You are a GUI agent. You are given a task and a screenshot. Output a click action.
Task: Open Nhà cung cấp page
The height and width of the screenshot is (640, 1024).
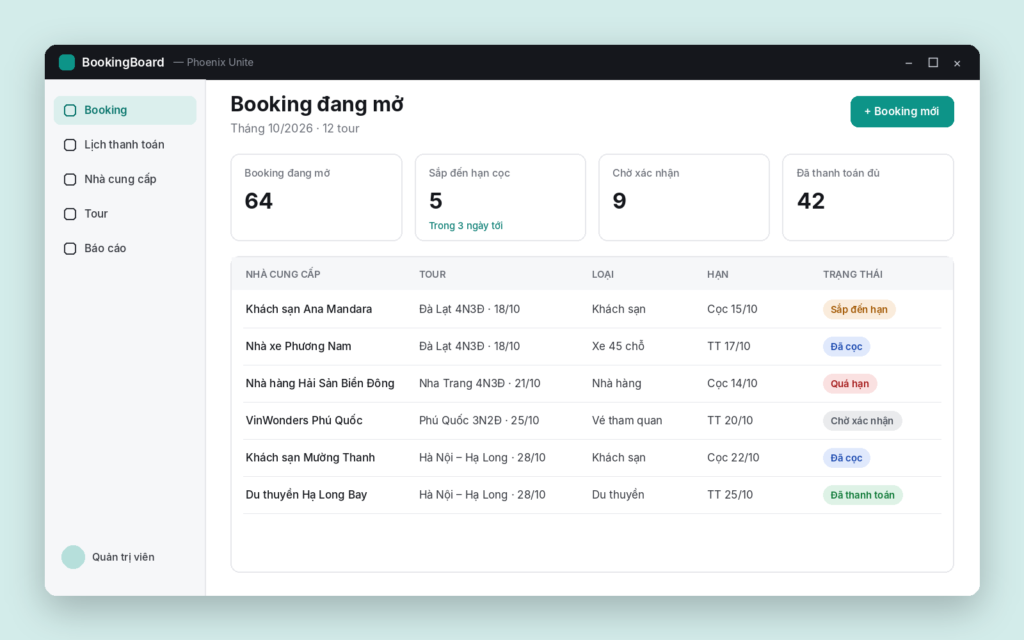(125, 180)
